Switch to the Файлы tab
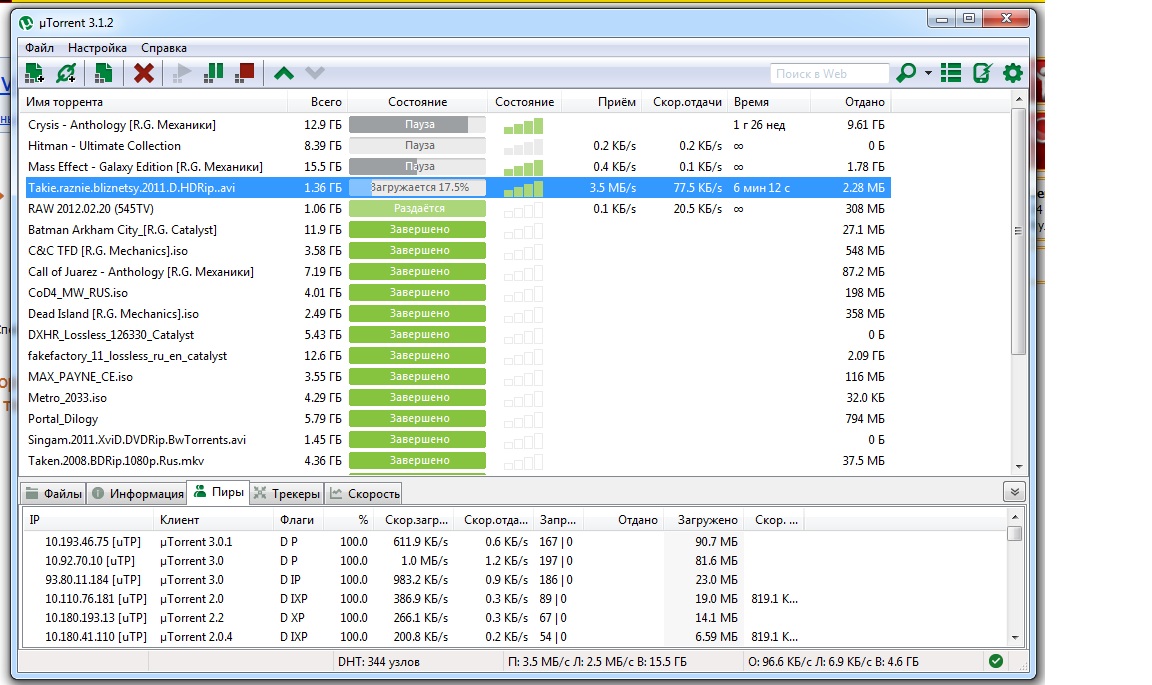Image resolution: width=1152 pixels, height=685 pixels. click(x=54, y=493)
